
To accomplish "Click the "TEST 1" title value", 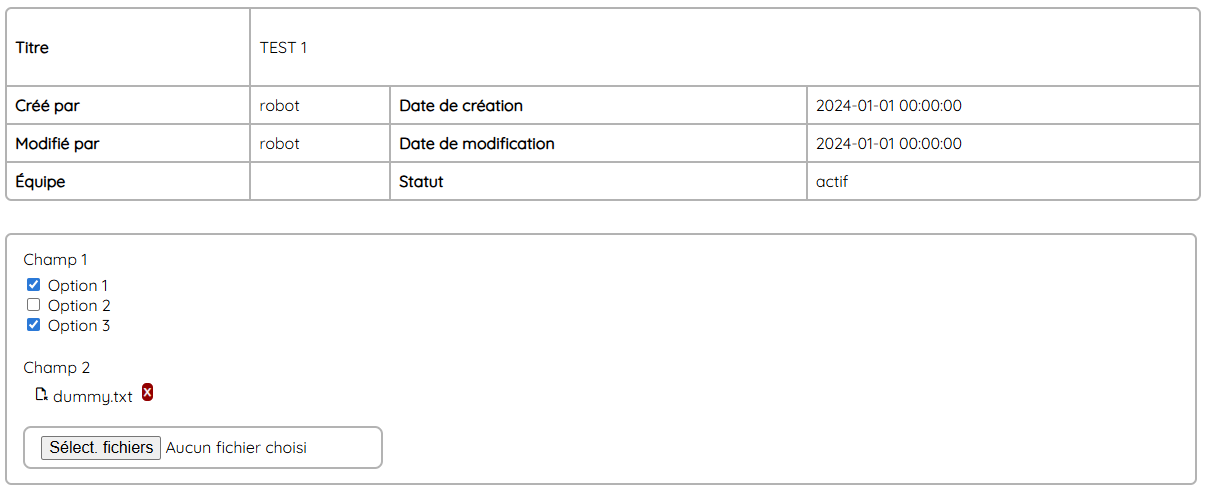I will (x=283, y=48).
